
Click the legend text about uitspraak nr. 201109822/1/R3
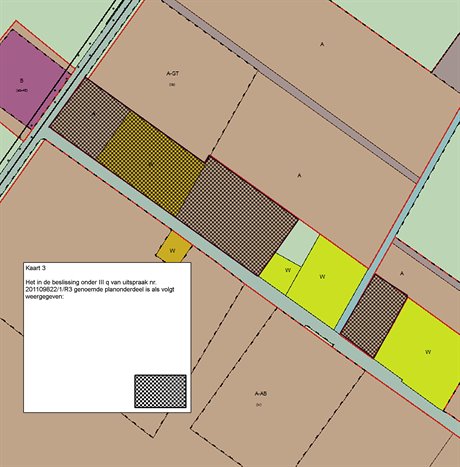click(x=100, y=290)
